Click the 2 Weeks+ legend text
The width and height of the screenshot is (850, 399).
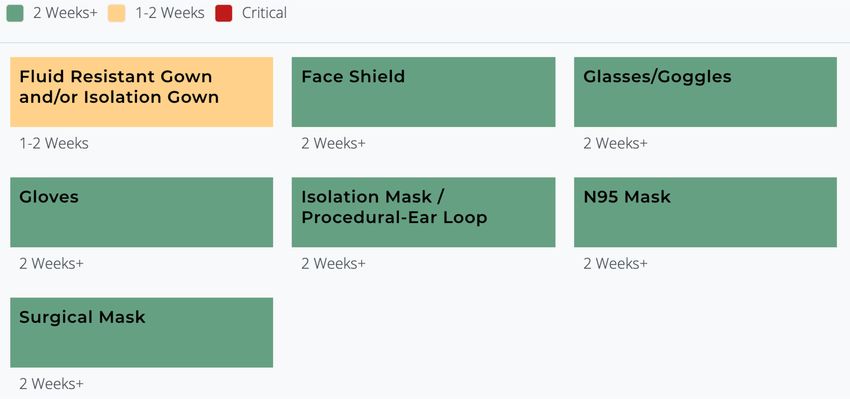click(x=65, y=13)
